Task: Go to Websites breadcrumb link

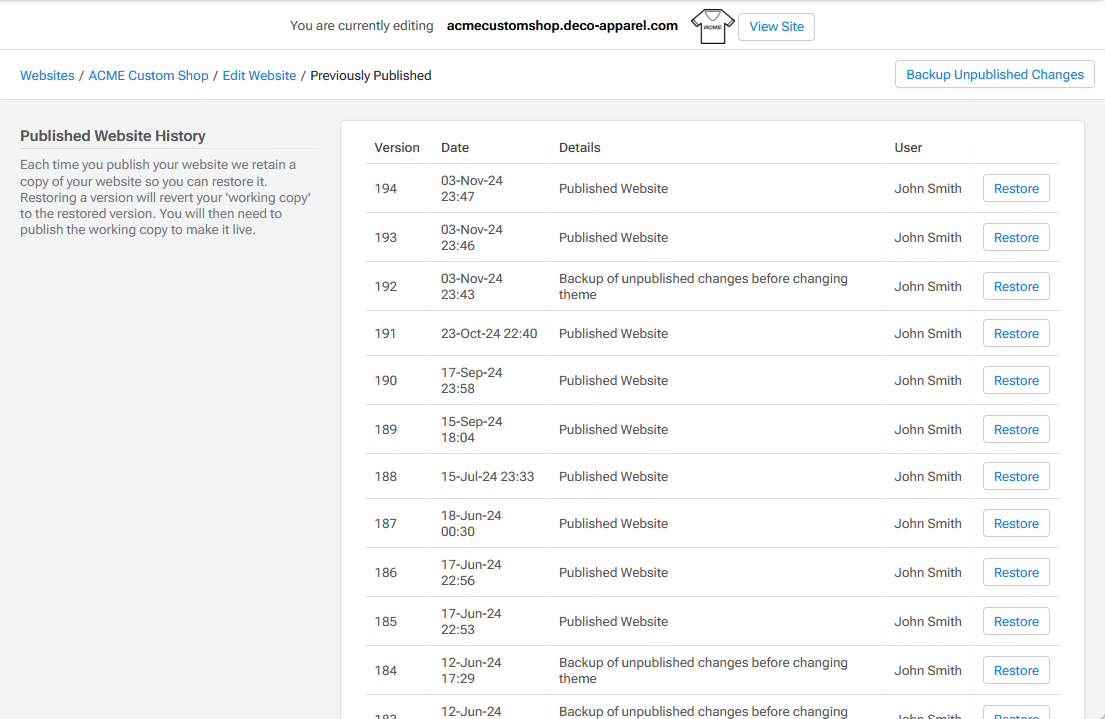Action: [x=47, y=76]
